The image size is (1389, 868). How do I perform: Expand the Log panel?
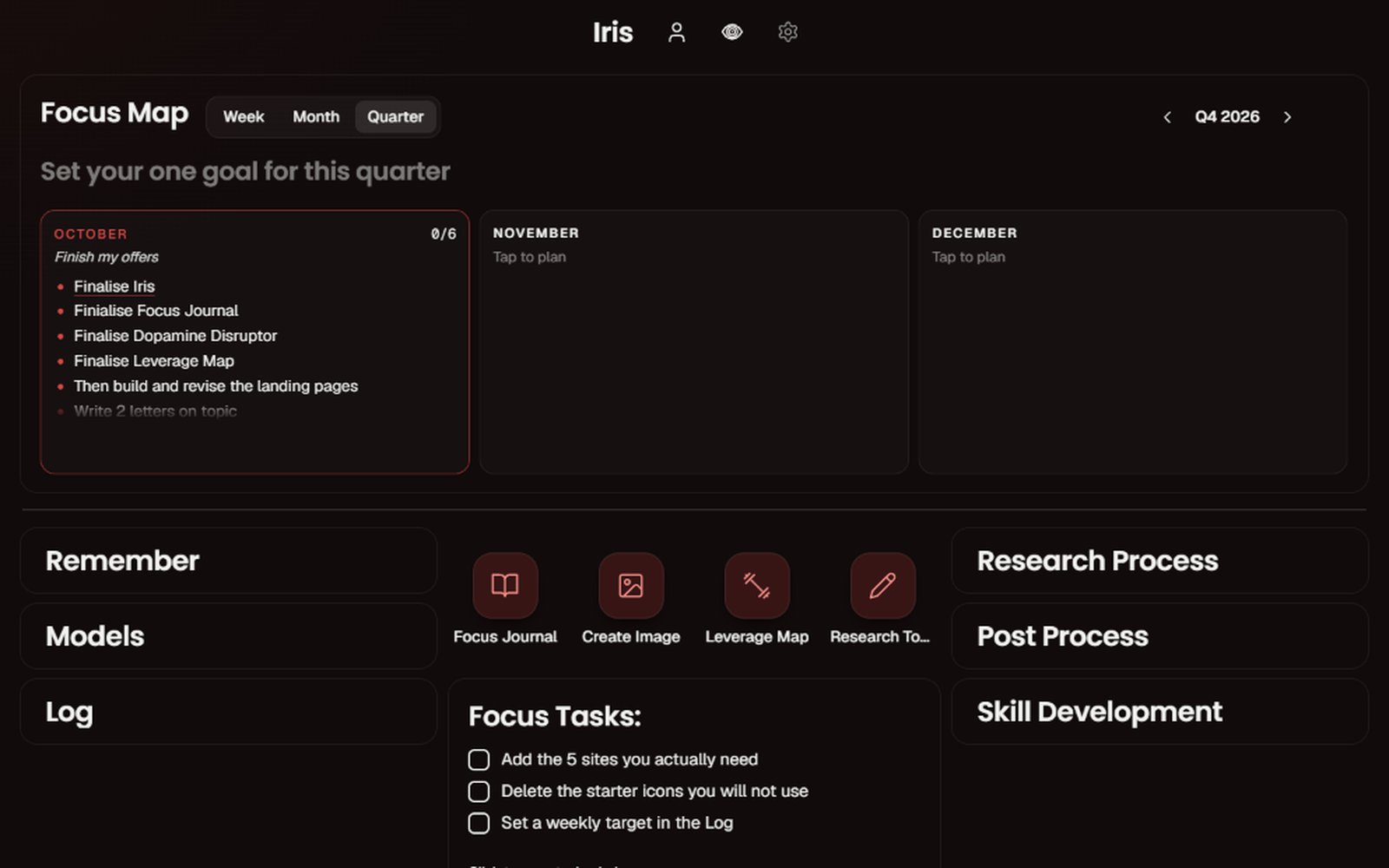[x=228, y=712]
